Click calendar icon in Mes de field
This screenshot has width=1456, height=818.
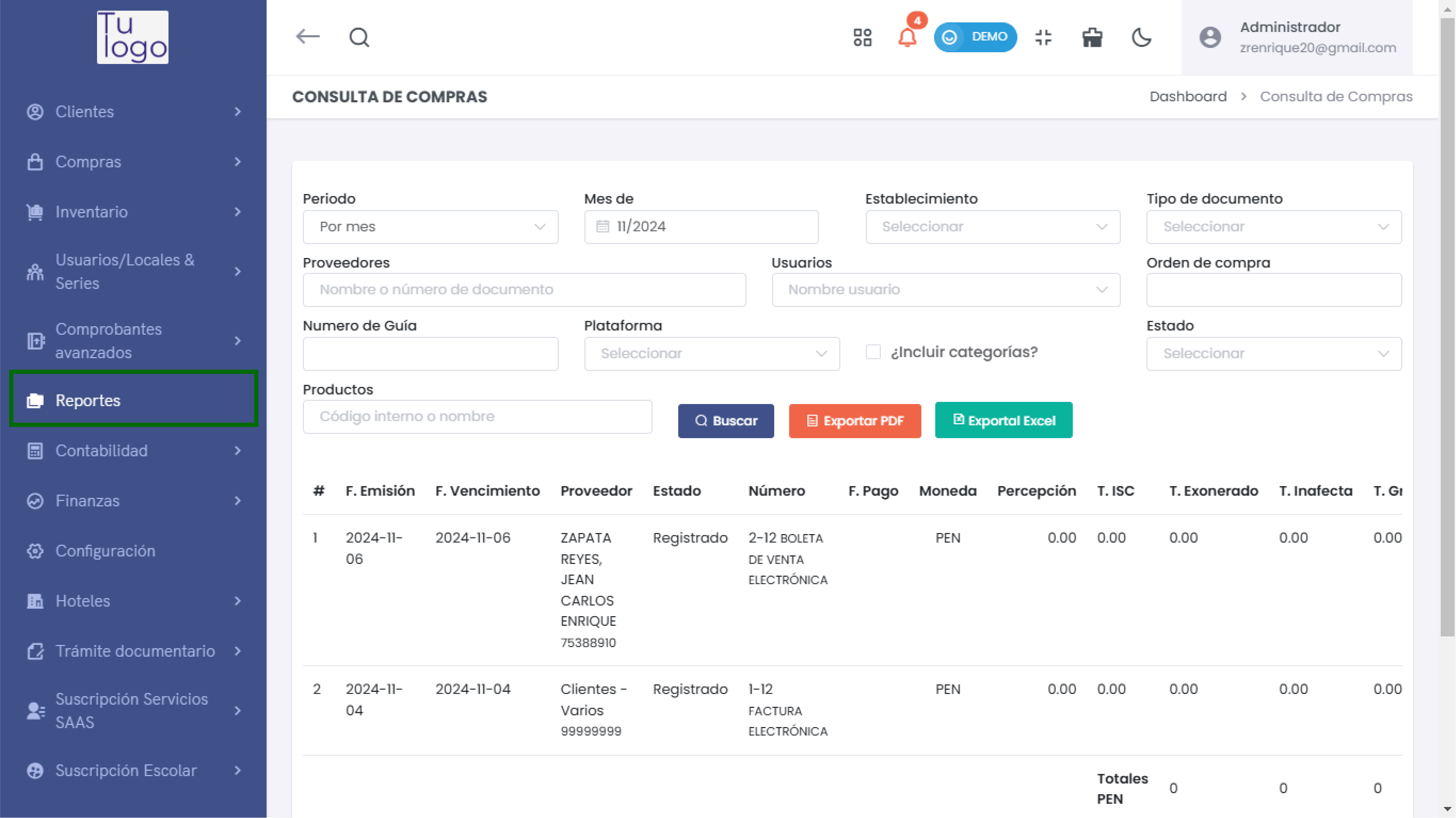(603, 227)
